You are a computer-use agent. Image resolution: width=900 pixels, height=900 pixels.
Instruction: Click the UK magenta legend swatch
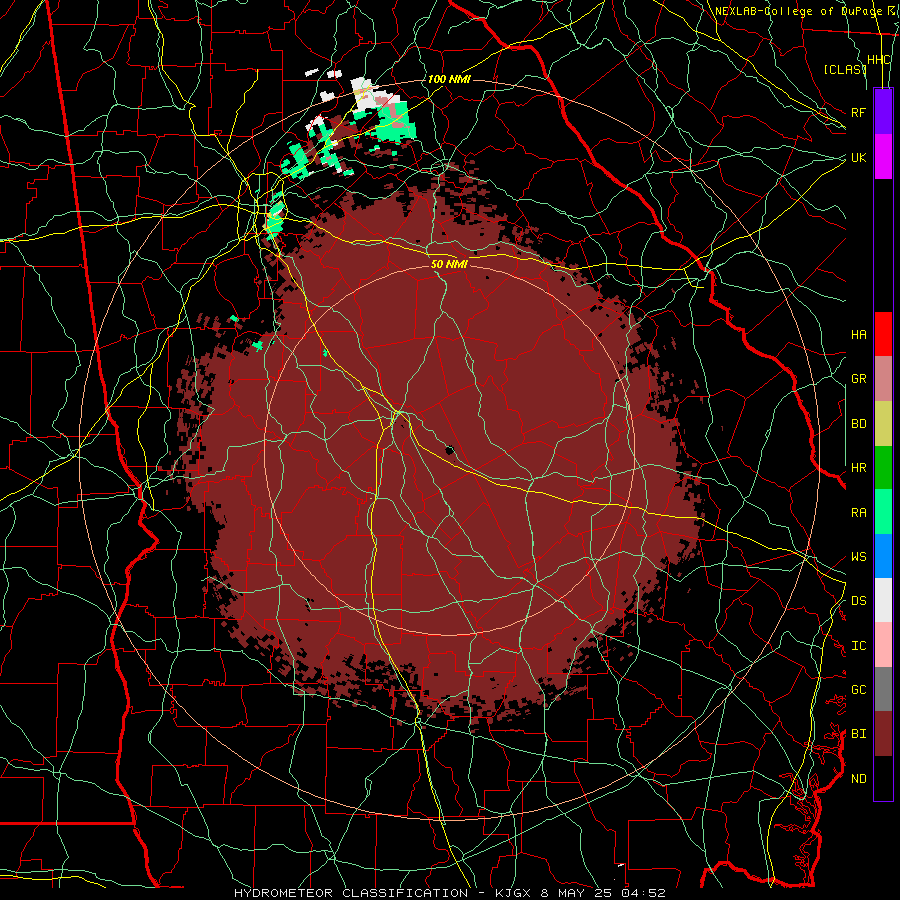[883, 156]
